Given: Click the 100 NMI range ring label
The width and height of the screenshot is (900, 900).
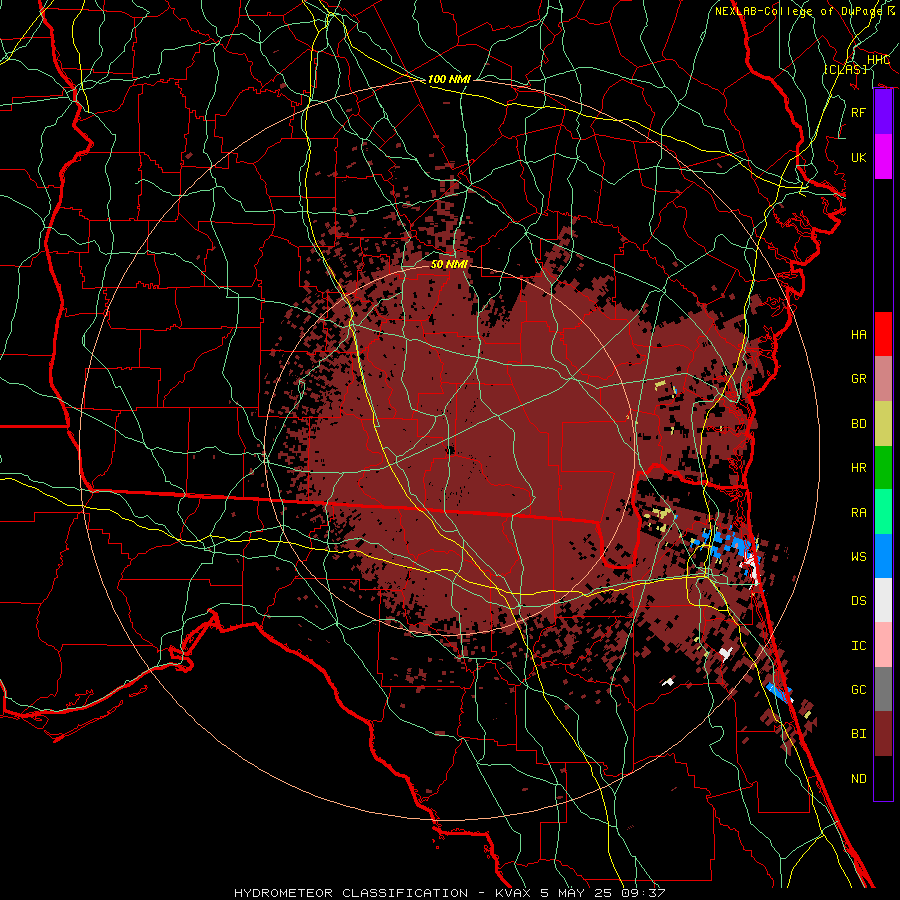Looking at the screenshot, I should click(449, 79).
